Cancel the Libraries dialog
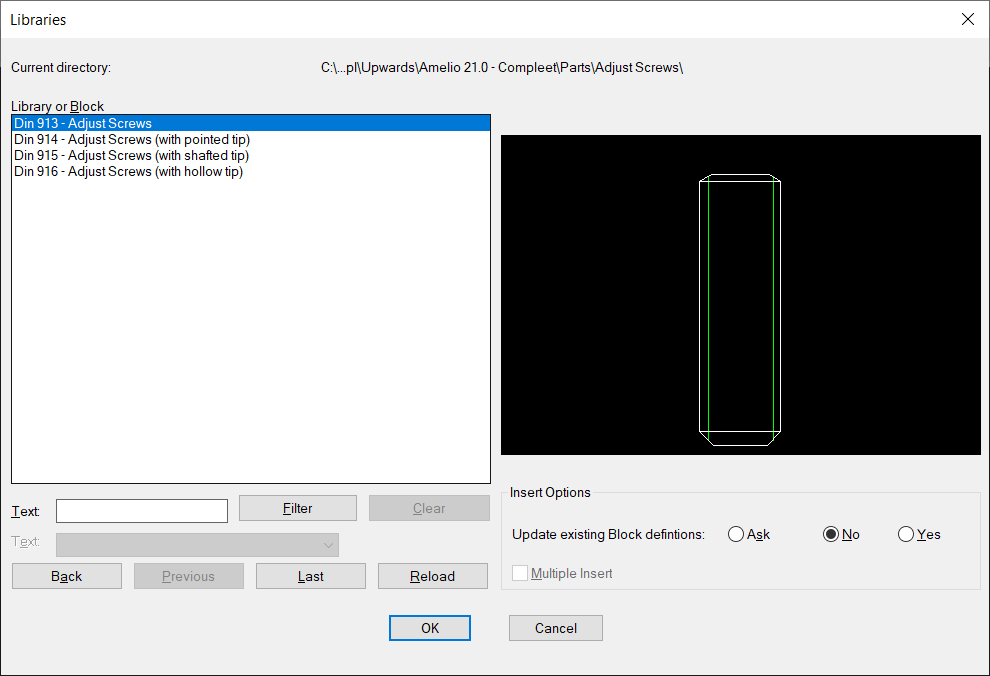The width and height of the screenshot is (990, 676). click(x=556, y=628)
